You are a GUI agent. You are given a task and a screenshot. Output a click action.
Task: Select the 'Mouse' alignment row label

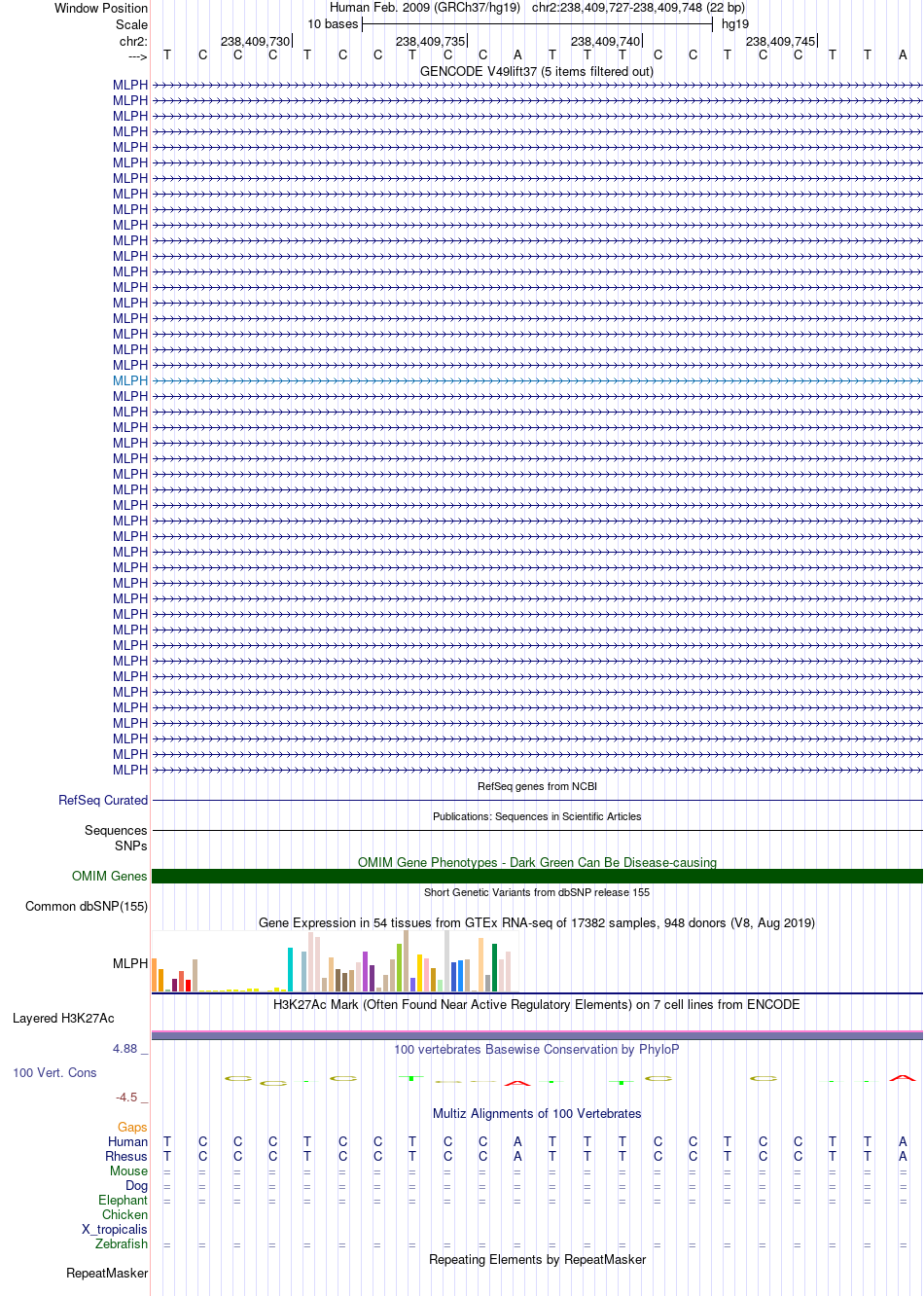(x=128, y=1170)
